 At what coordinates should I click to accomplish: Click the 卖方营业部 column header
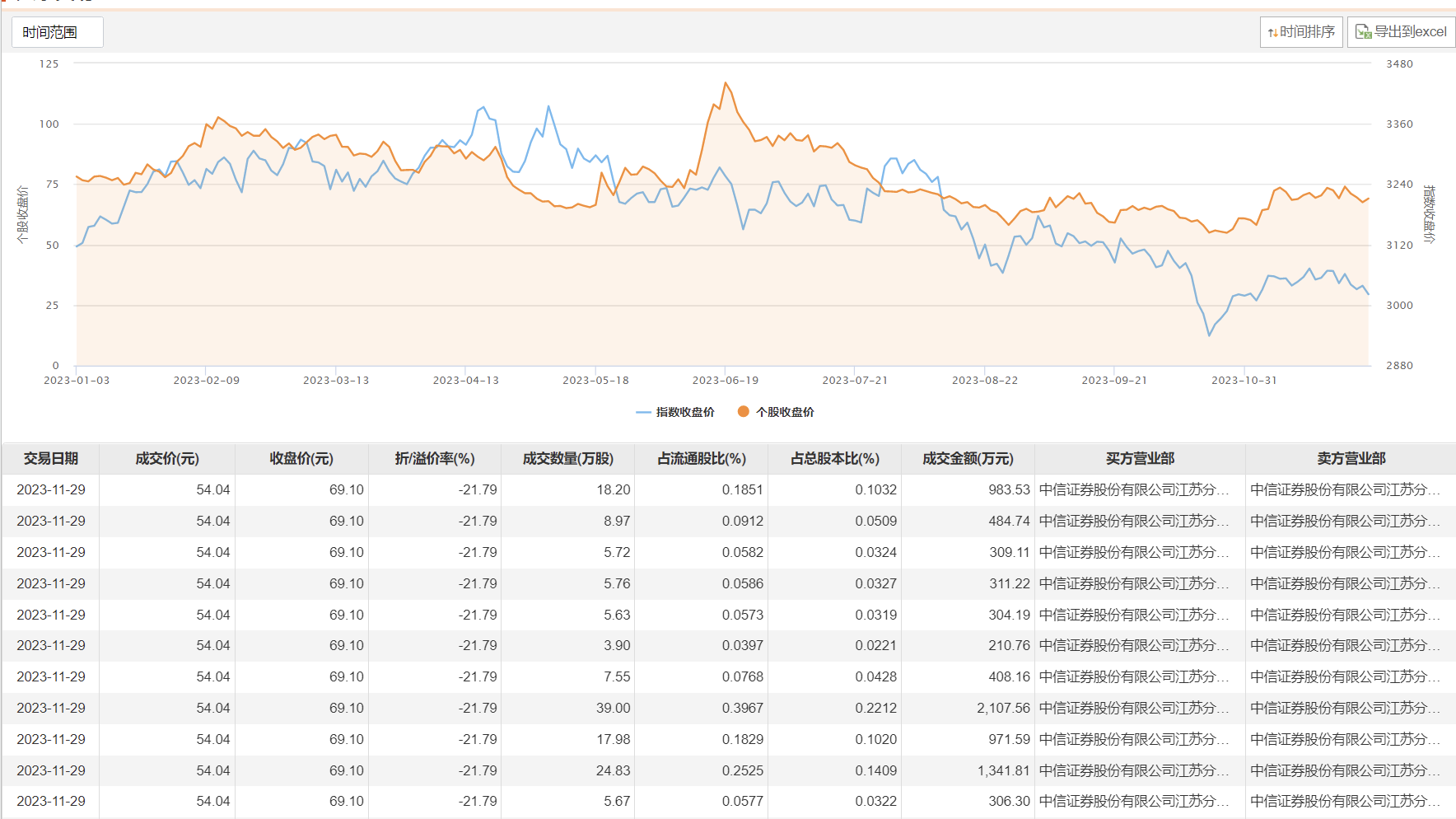click(x=1351, y=459)
